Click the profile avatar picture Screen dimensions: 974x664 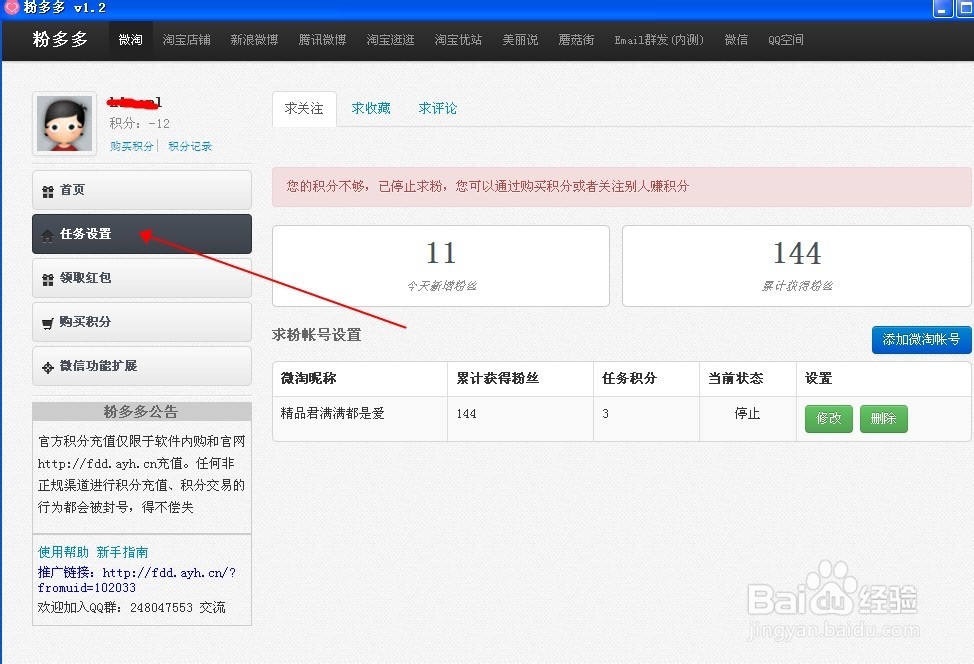click(63, 122)
